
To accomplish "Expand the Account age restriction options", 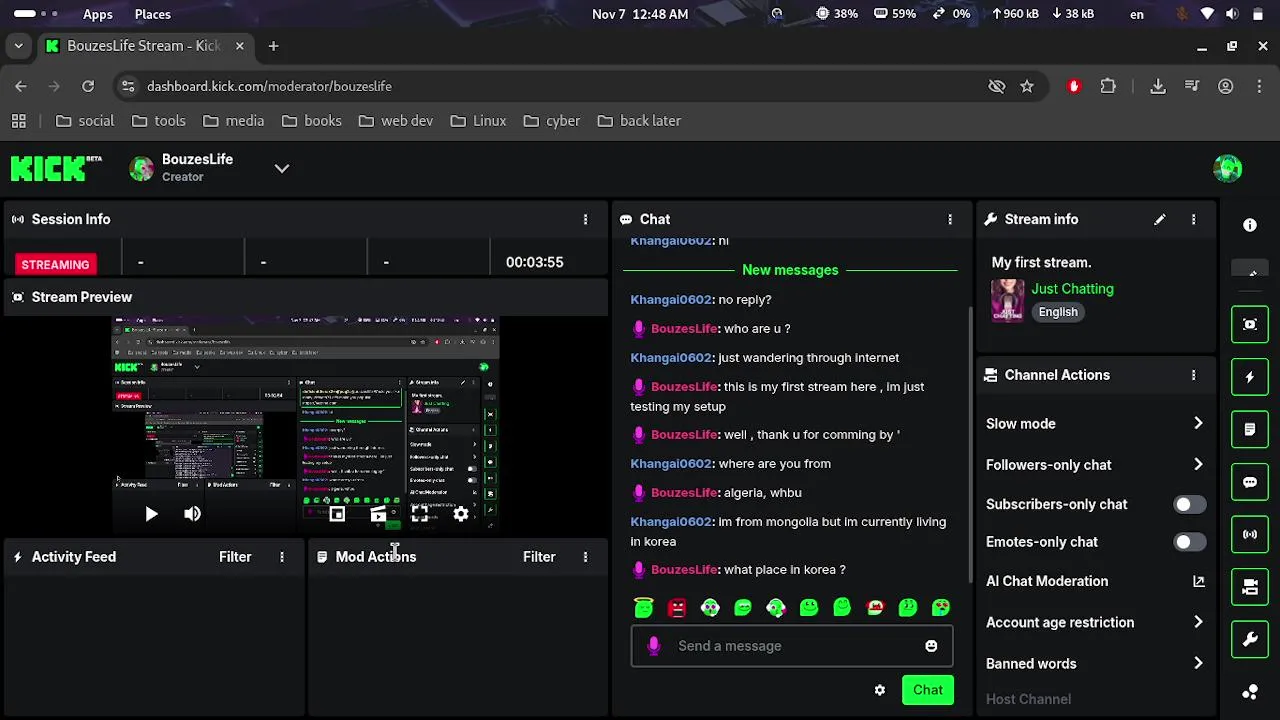I will 1198,623.
